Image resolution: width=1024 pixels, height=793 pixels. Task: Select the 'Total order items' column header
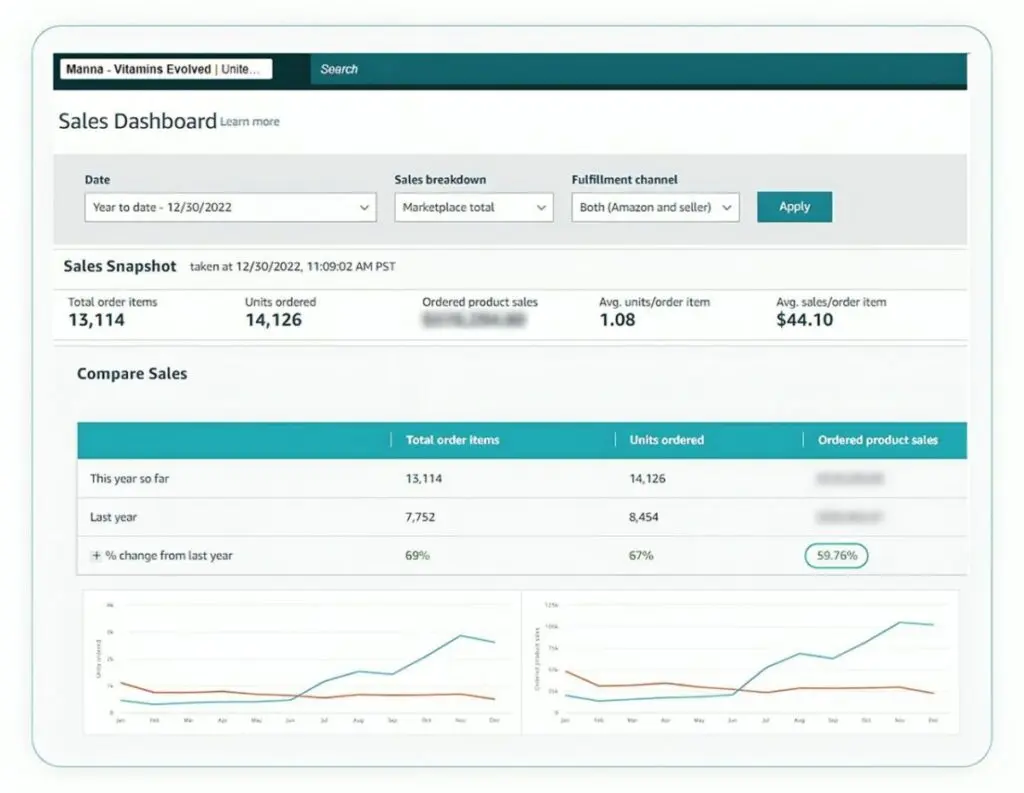coord(452,440)
